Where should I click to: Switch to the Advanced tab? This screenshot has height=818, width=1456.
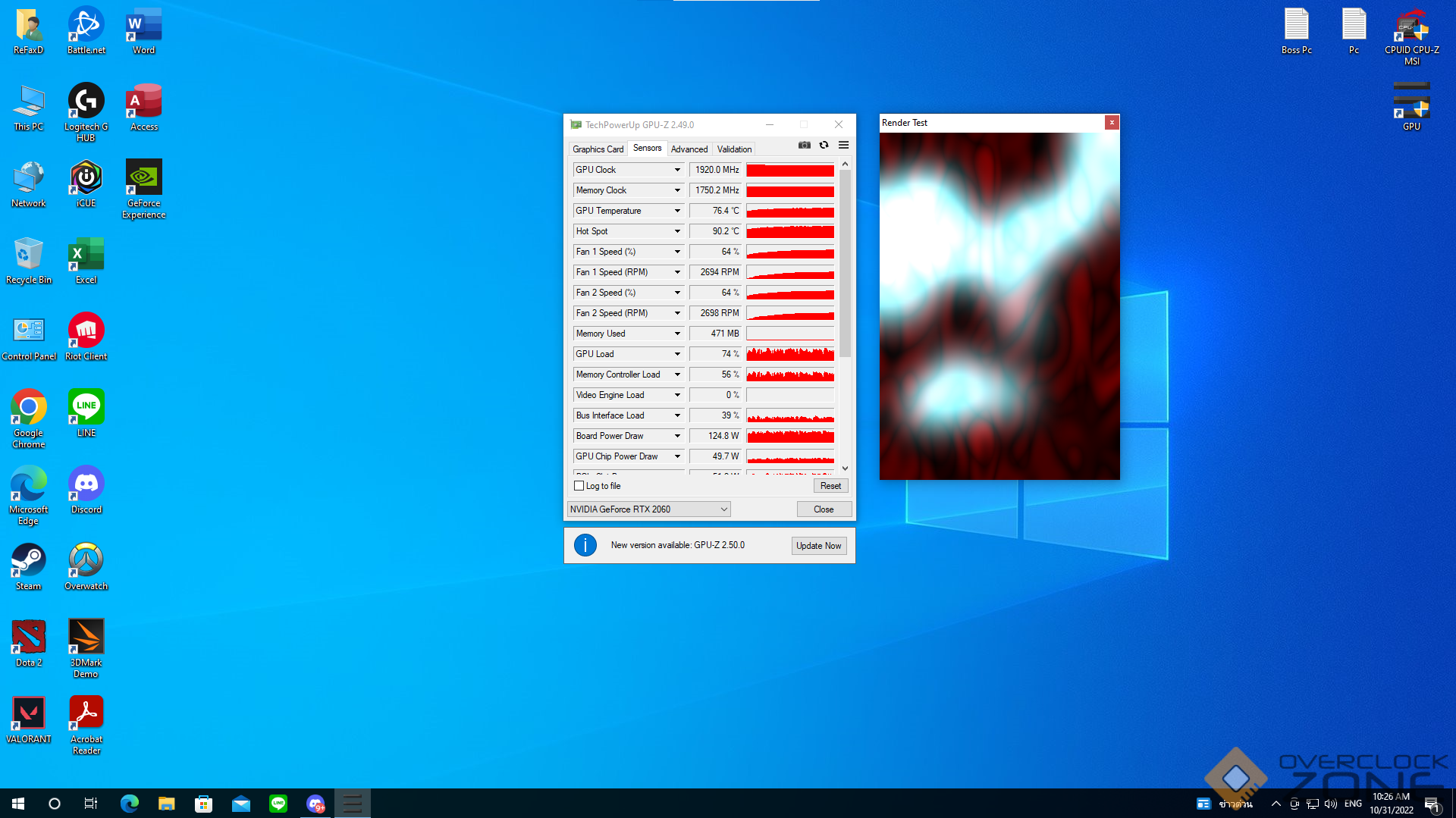[x=689, y=149]
